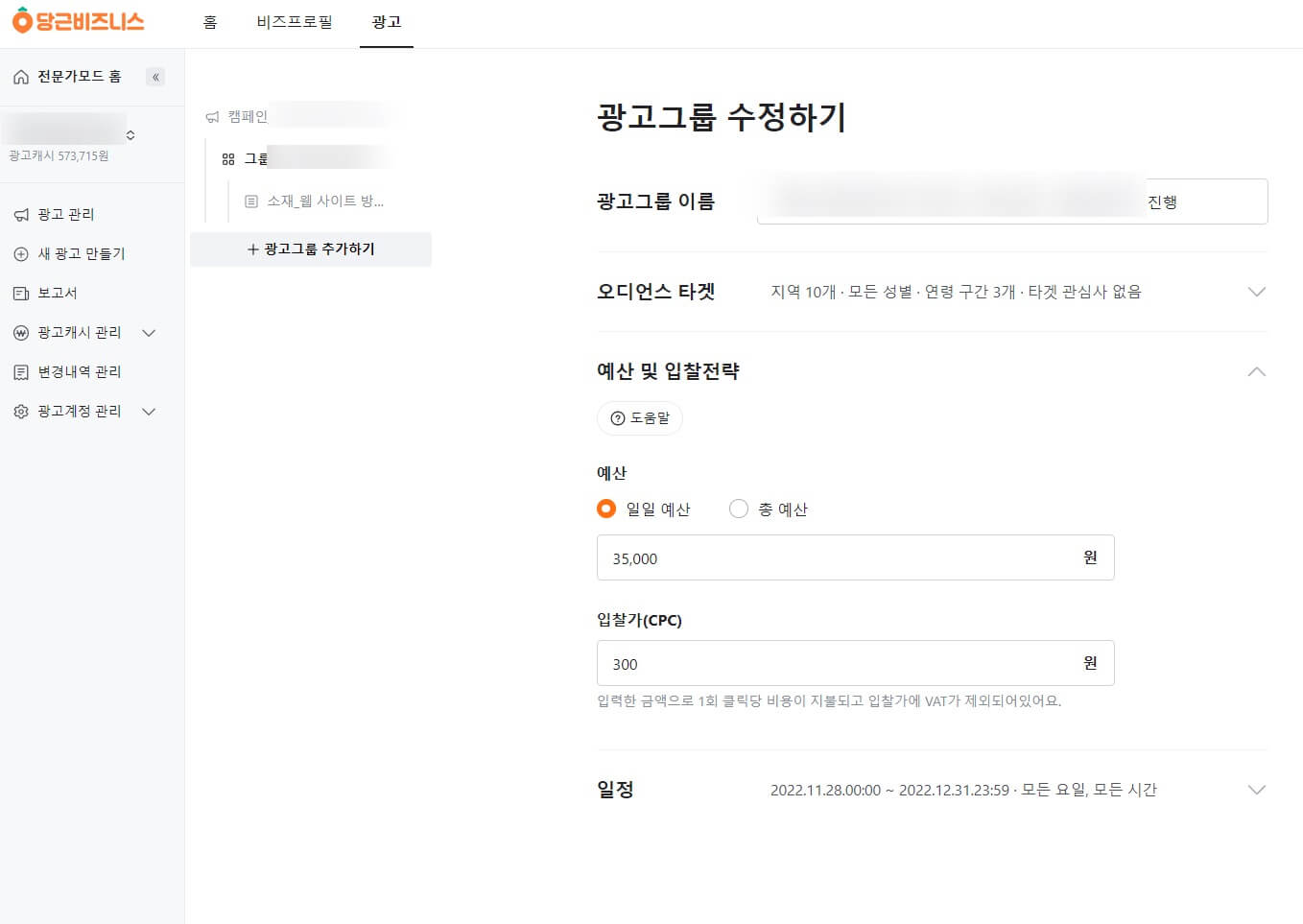Click the audience summary starting with 지역 10개
1303x924 pixels.
point(956,292)
